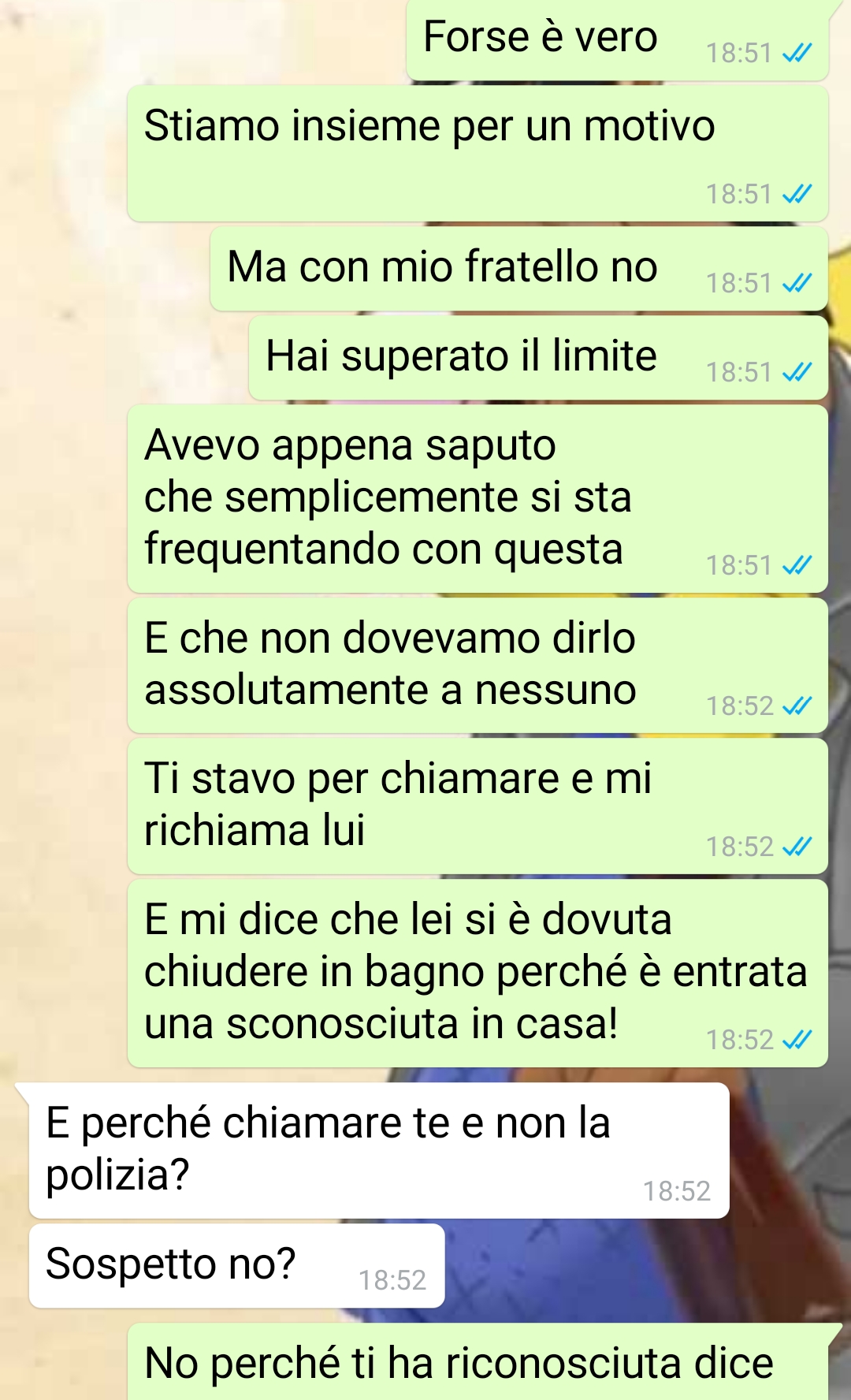851x1400 pixels.
Task: Tap blue ticks beside 'Ma con mio fratello no'
Action: [797, 283]
